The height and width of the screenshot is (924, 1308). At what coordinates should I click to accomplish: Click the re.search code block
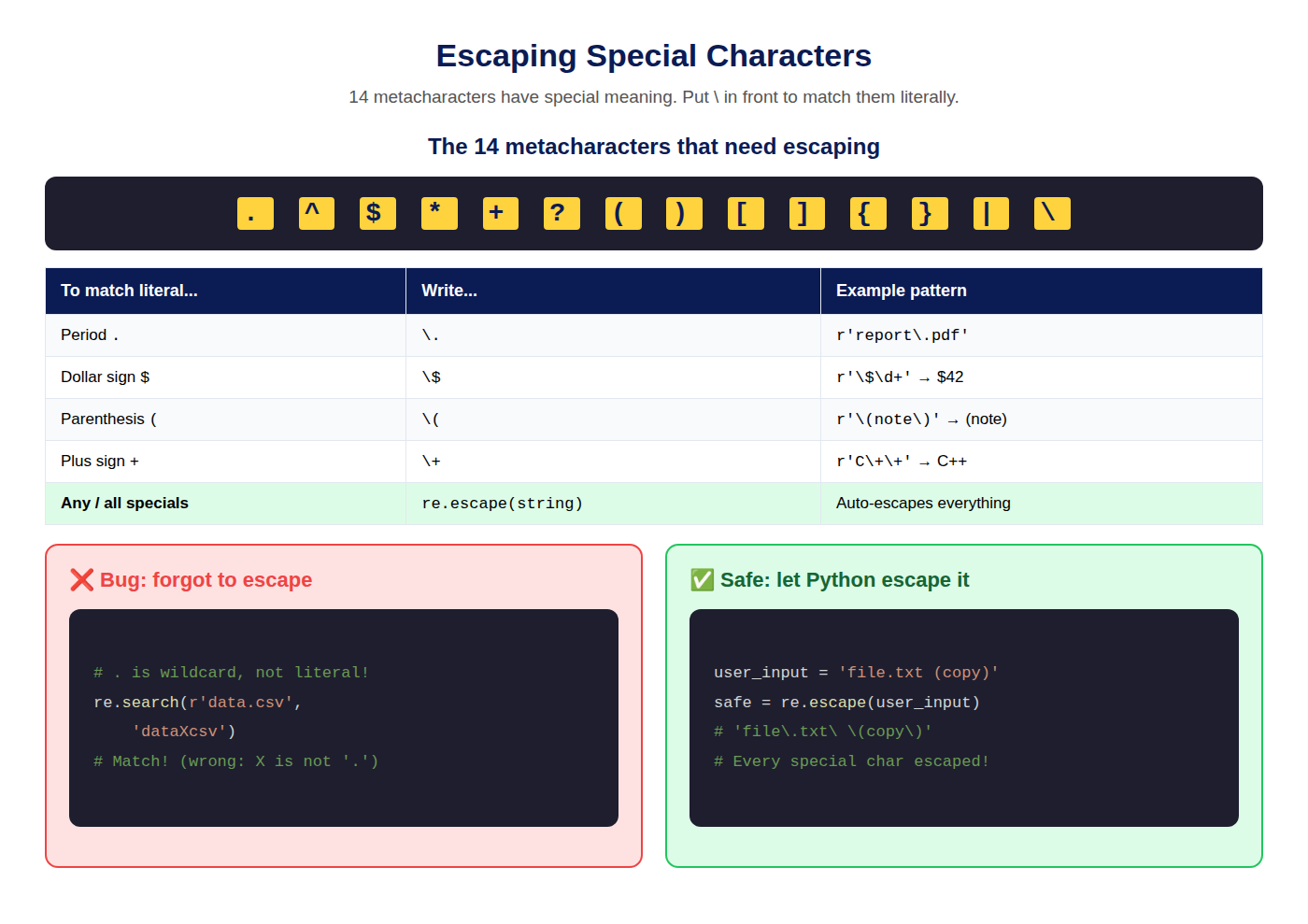click(x=344, y=718)
